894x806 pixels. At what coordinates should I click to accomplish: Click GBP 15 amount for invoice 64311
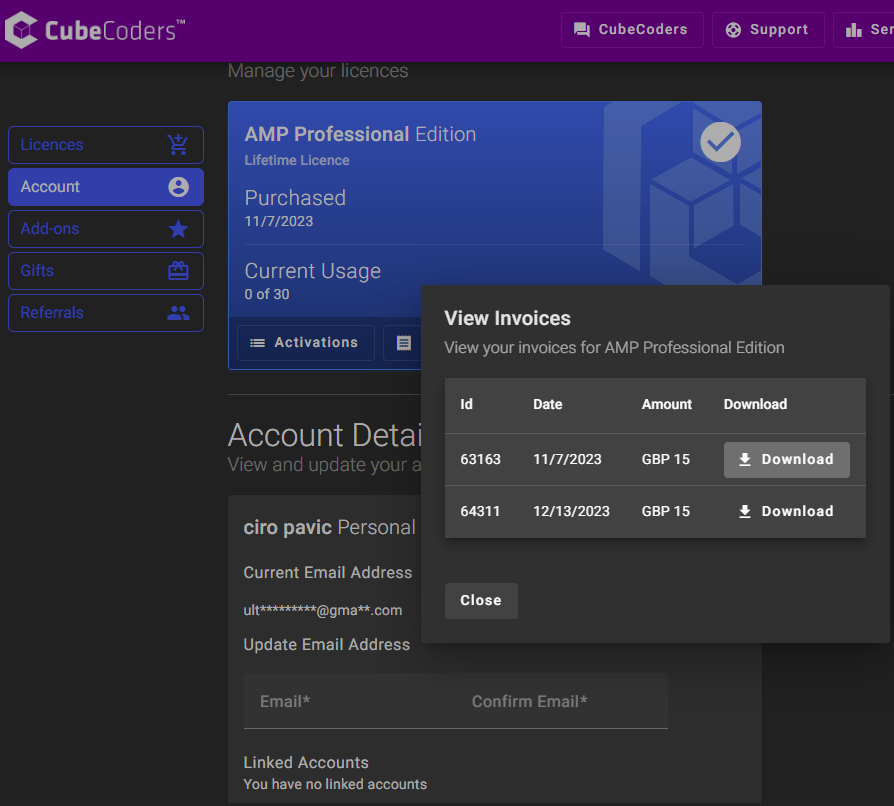[666, 511]
